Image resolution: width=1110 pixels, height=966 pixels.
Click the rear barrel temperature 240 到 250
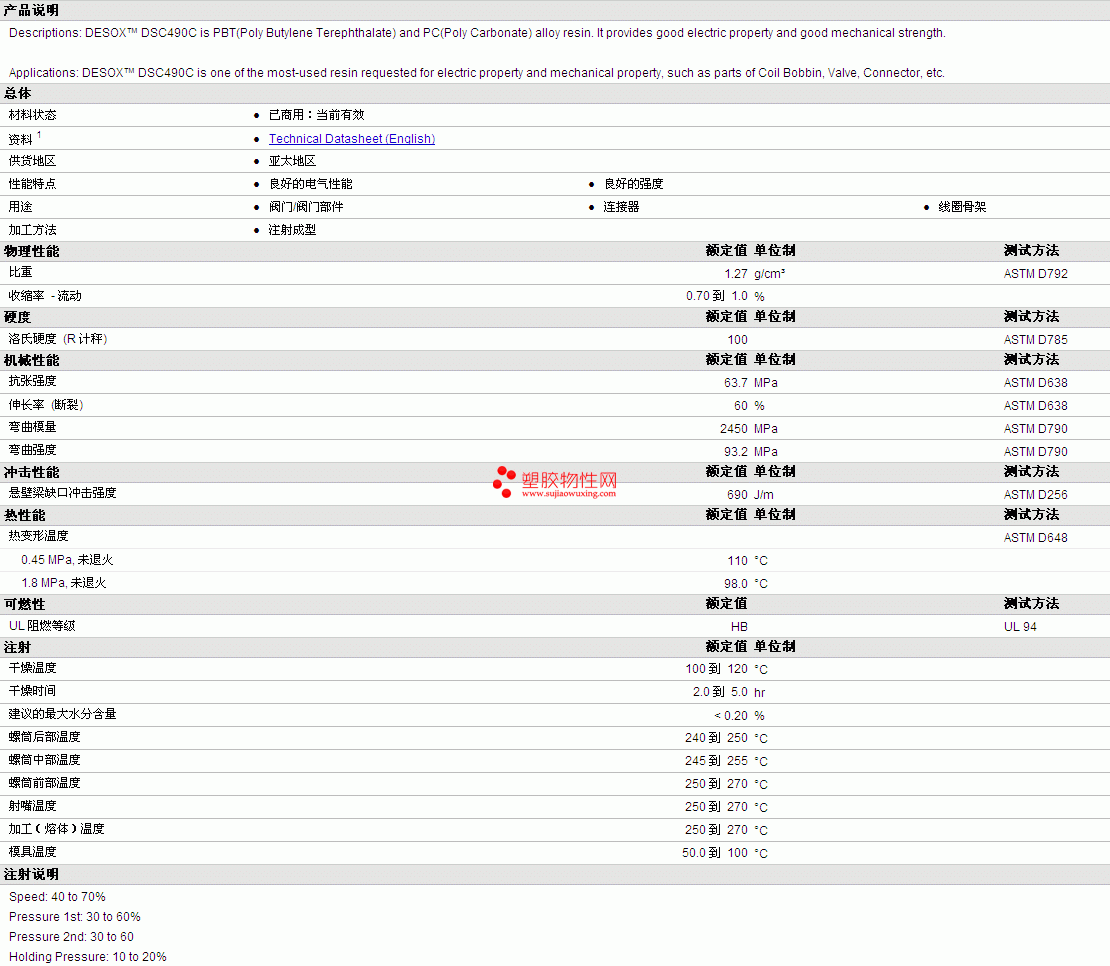tap(716, 738)
